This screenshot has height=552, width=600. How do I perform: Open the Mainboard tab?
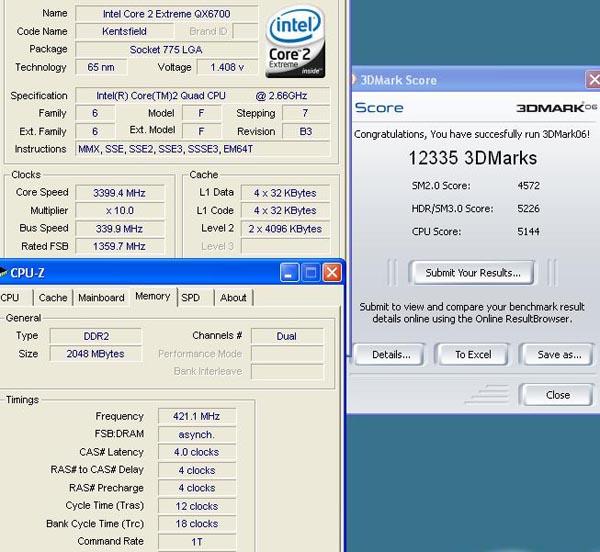(101, 298)
